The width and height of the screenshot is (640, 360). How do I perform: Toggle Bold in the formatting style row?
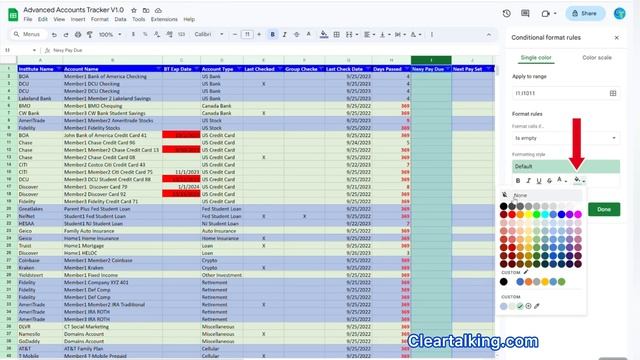[518, 180]
